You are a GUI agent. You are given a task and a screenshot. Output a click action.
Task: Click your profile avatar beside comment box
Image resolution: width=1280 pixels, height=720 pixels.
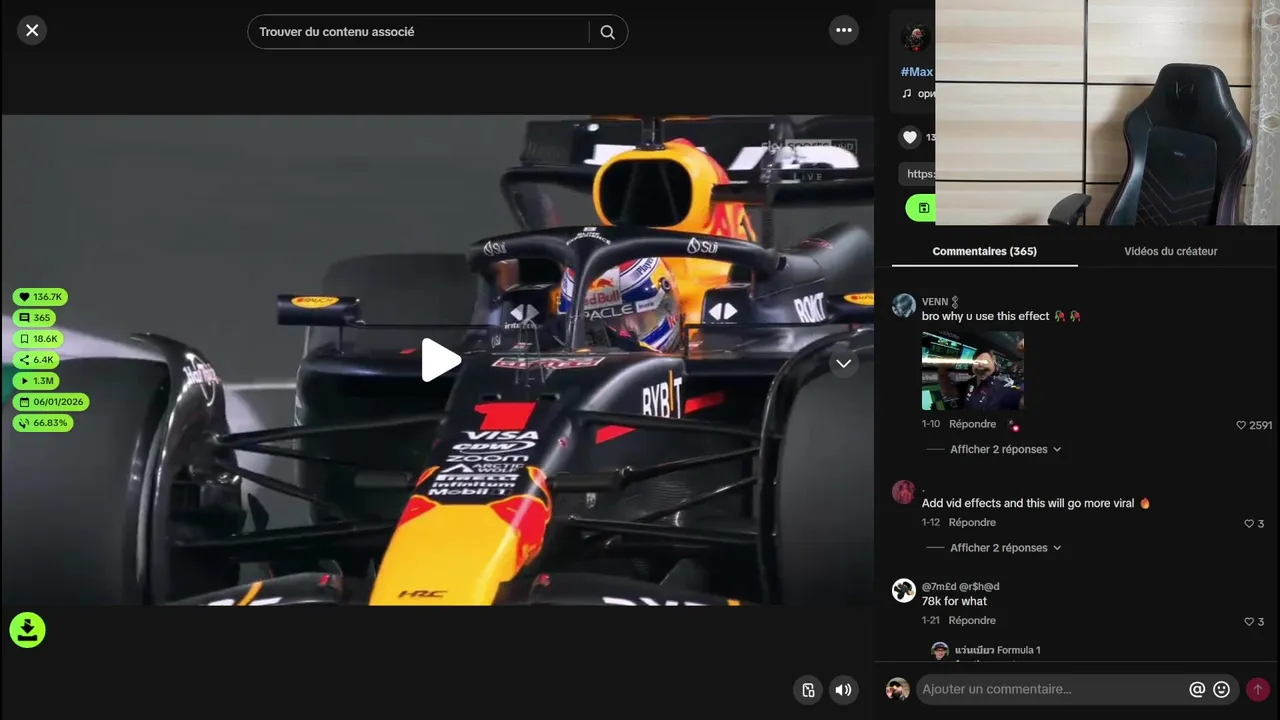tap(898, 689)
